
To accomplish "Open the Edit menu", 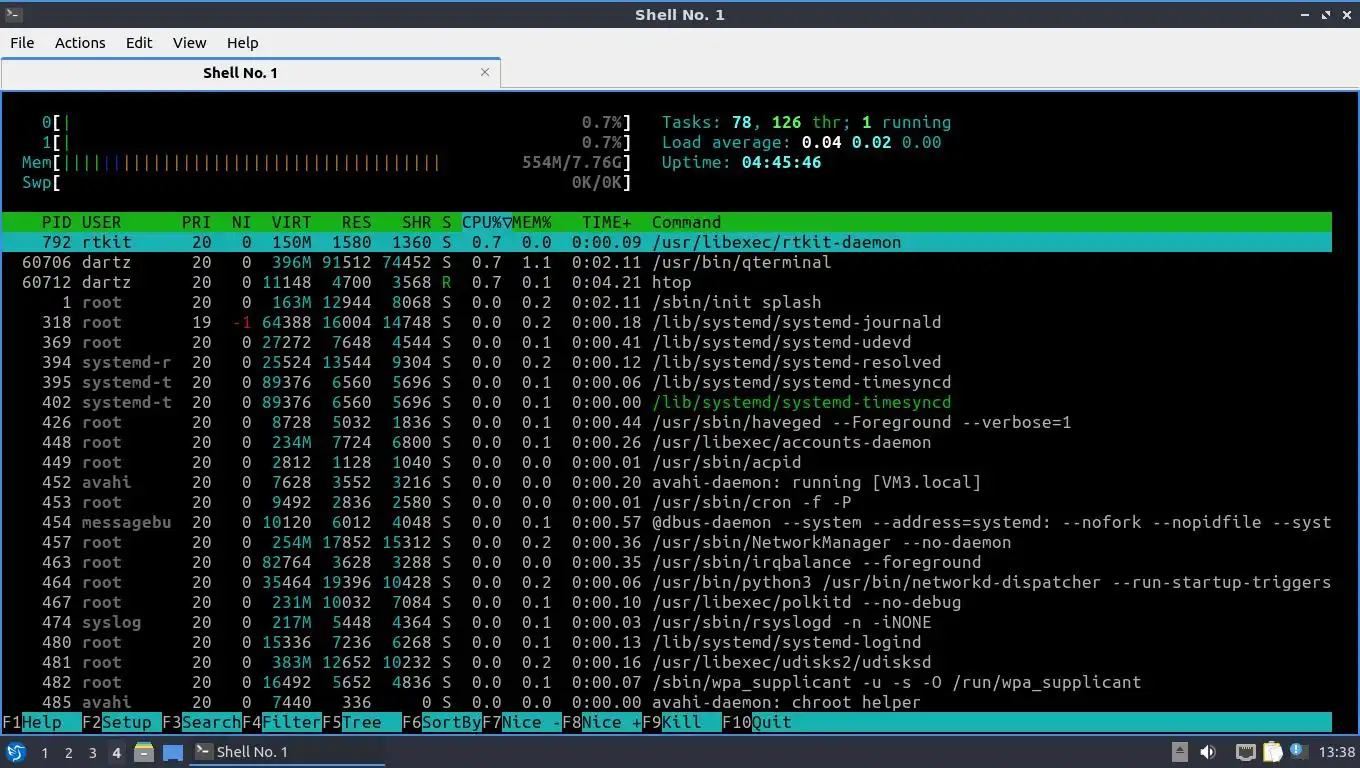I will point(139,42).
